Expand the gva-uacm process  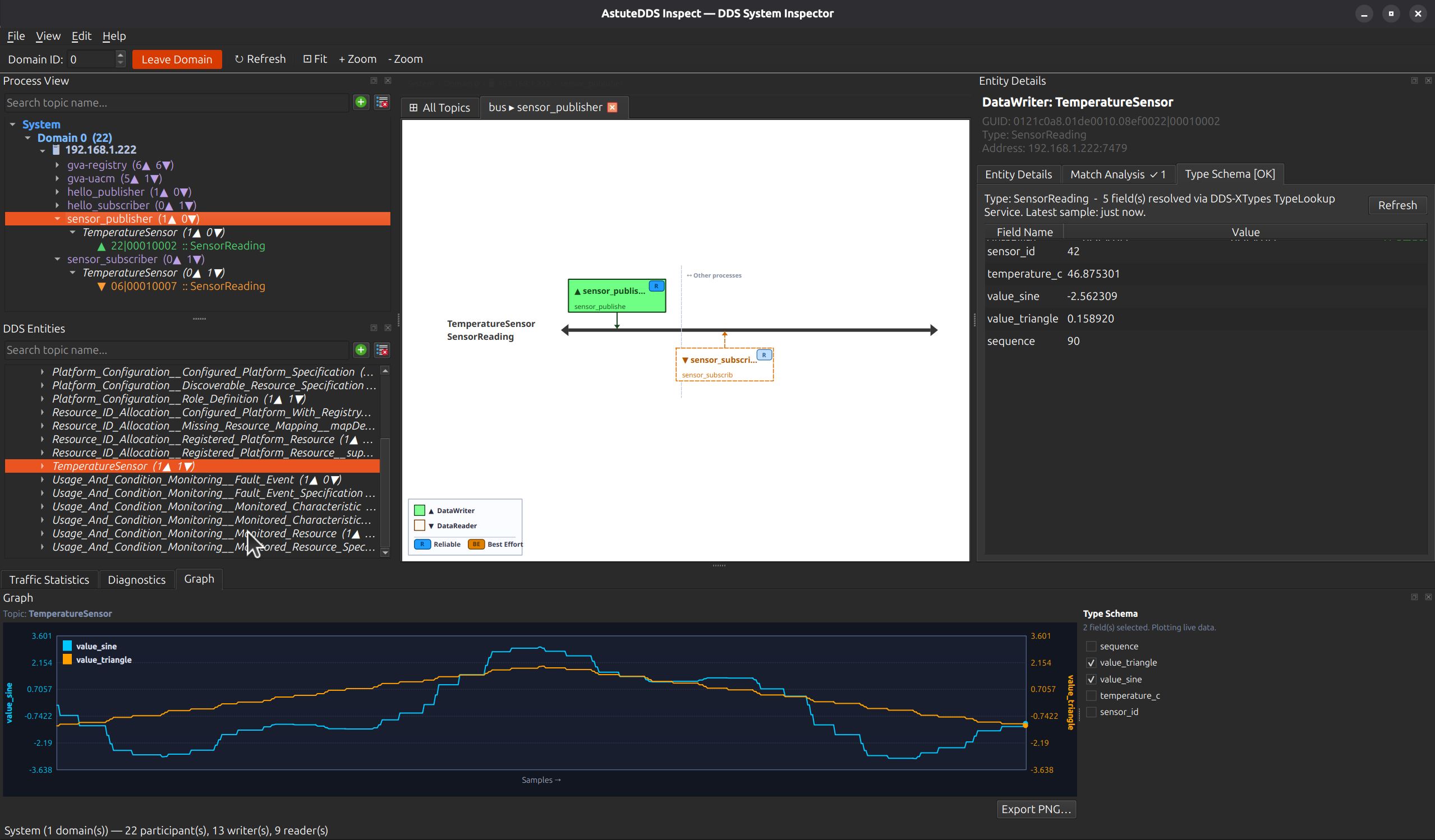coord(58,179)
